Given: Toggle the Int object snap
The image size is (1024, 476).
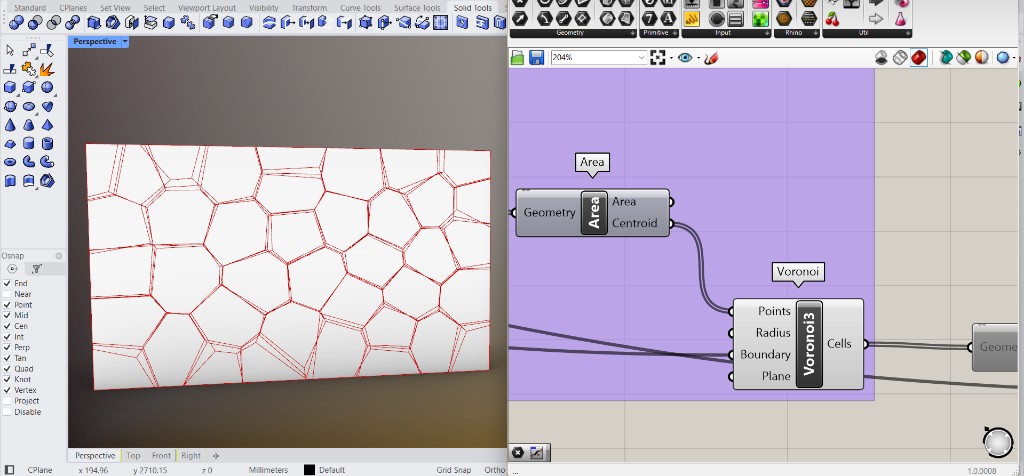Looking at the screenshot, I should (7, 337).
